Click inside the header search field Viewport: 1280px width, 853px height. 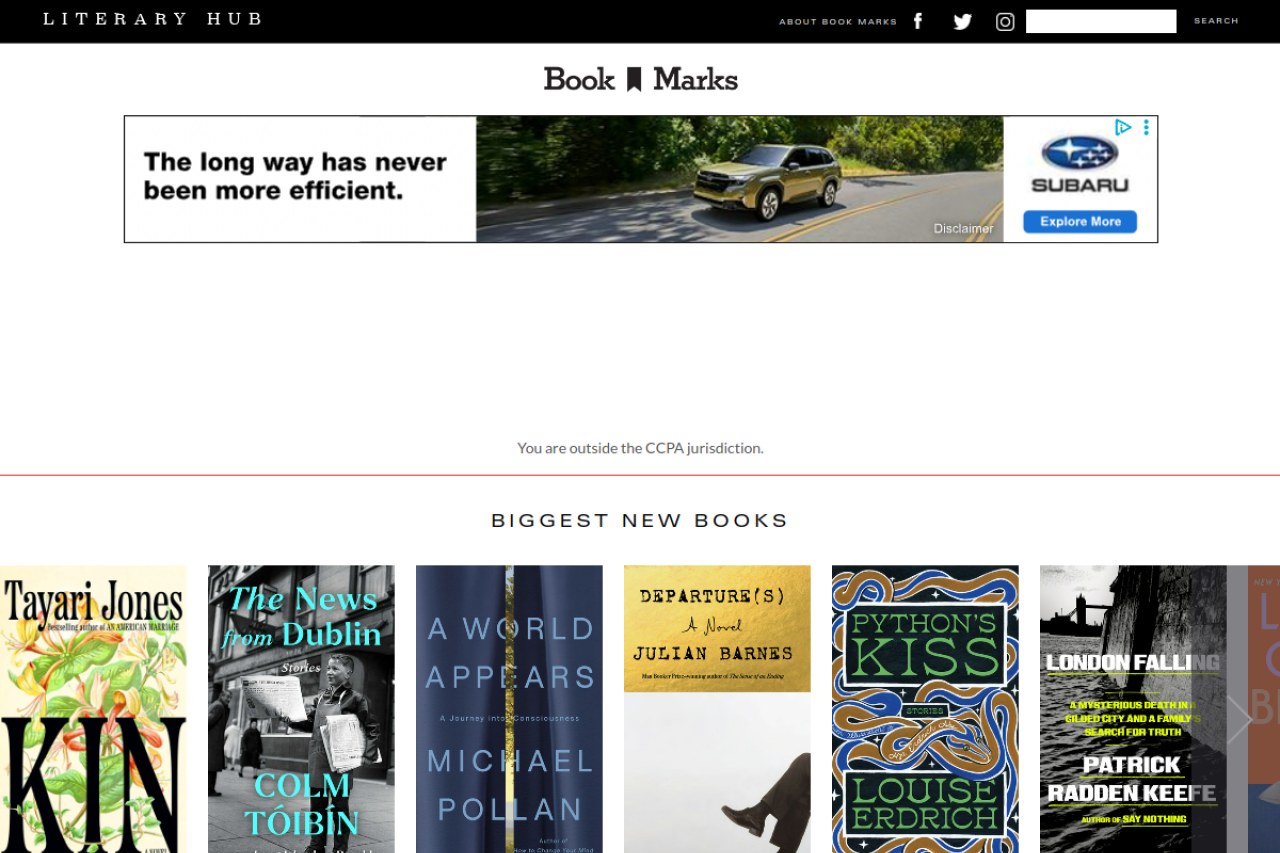[x=1101, y=21]
